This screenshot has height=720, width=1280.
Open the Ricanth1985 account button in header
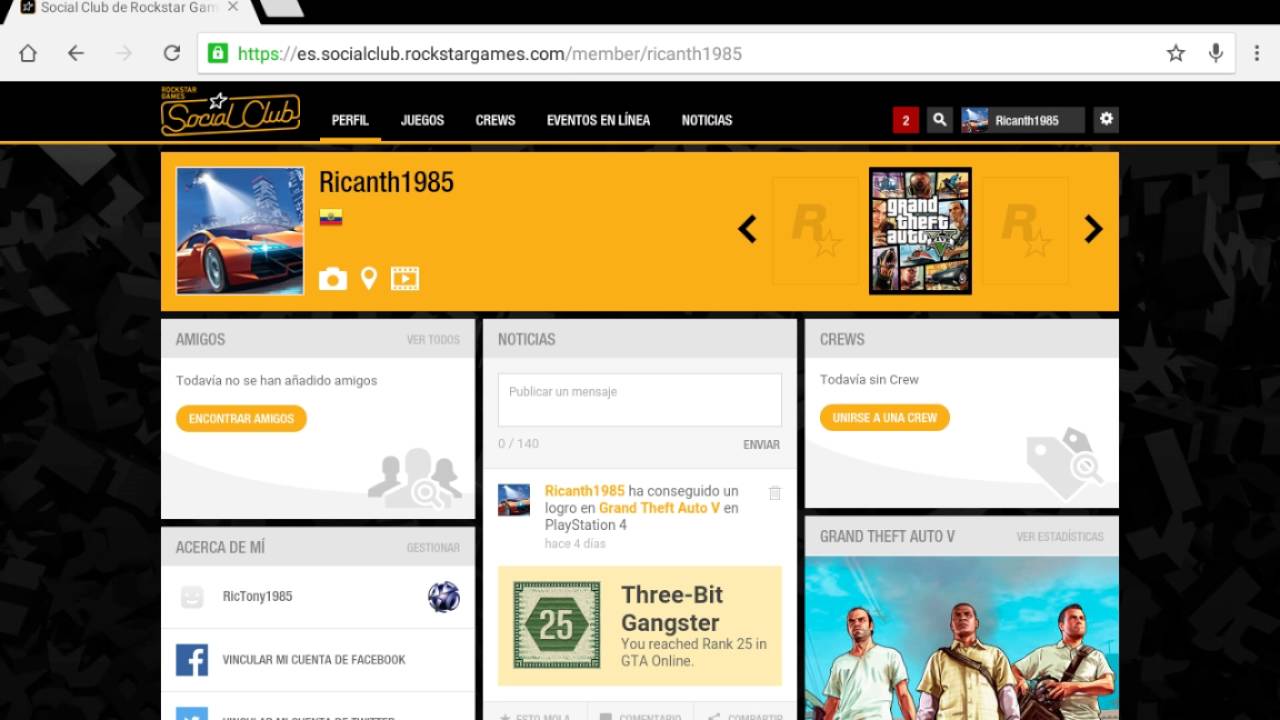tap(1023, 120)
